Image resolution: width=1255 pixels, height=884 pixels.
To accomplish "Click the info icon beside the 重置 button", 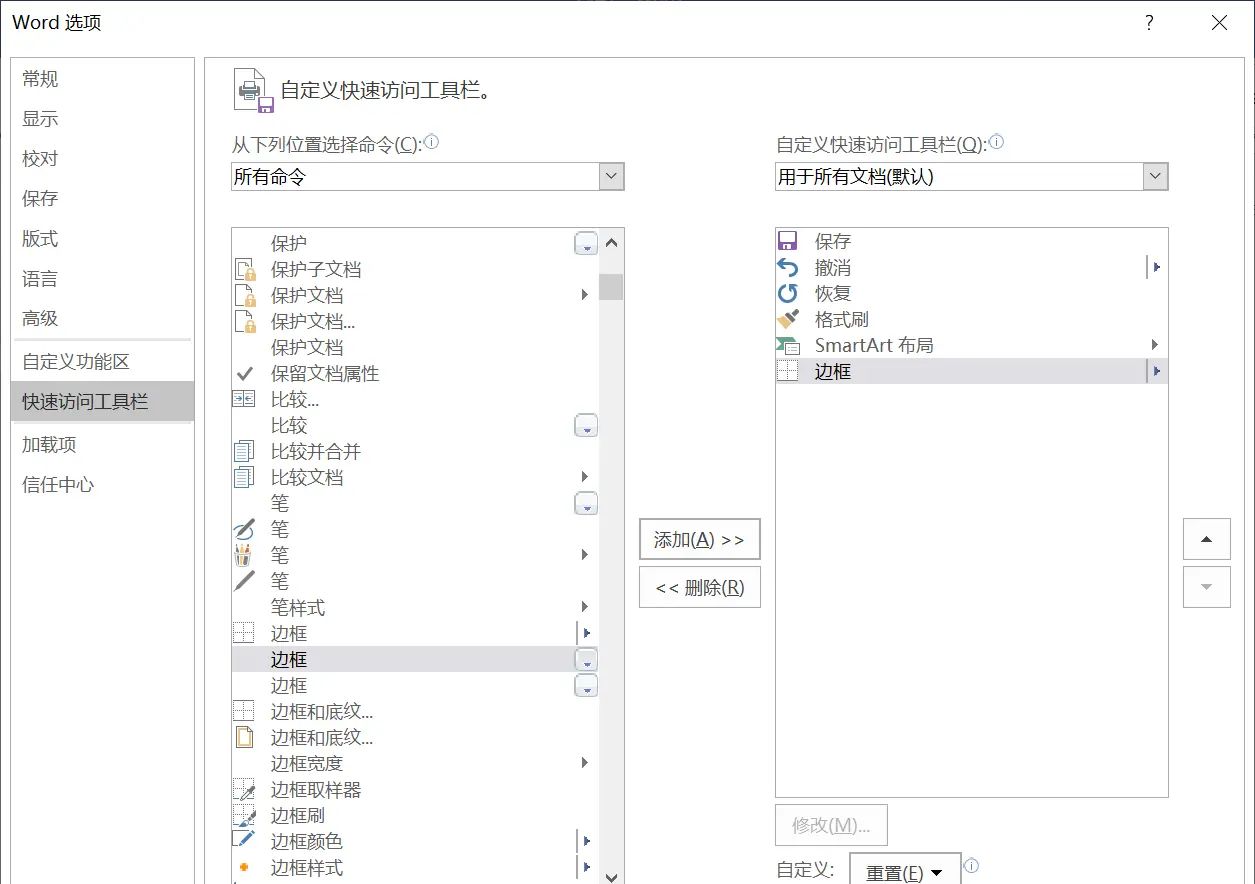I will tap(971, 866).
